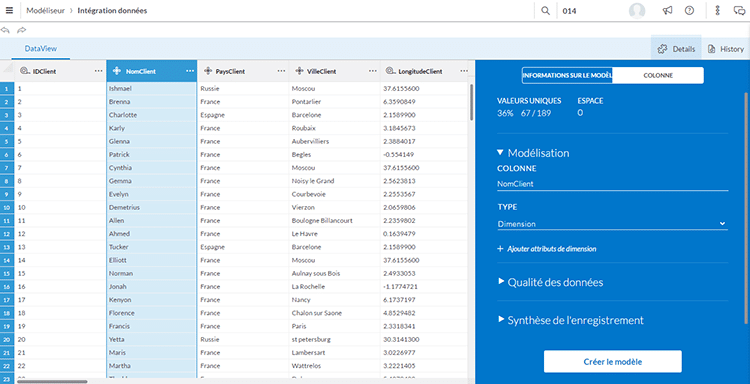Click the table horizontal scrollbar
Image resolution: width=750 pixels, height=384 pixels.
click(x=52, y=381)
